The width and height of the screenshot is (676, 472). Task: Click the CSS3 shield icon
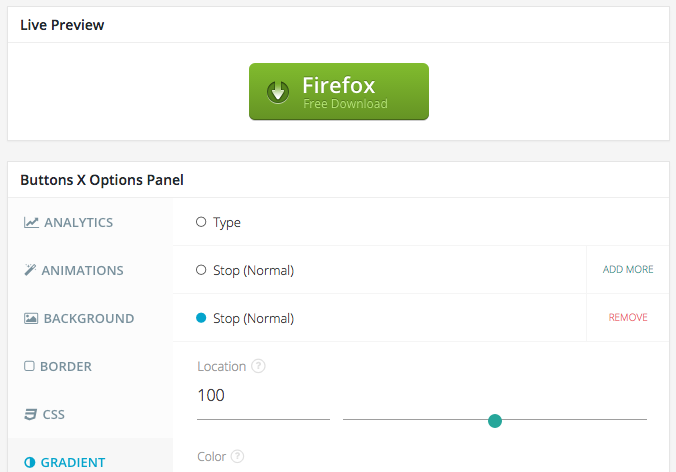(30, 414)
